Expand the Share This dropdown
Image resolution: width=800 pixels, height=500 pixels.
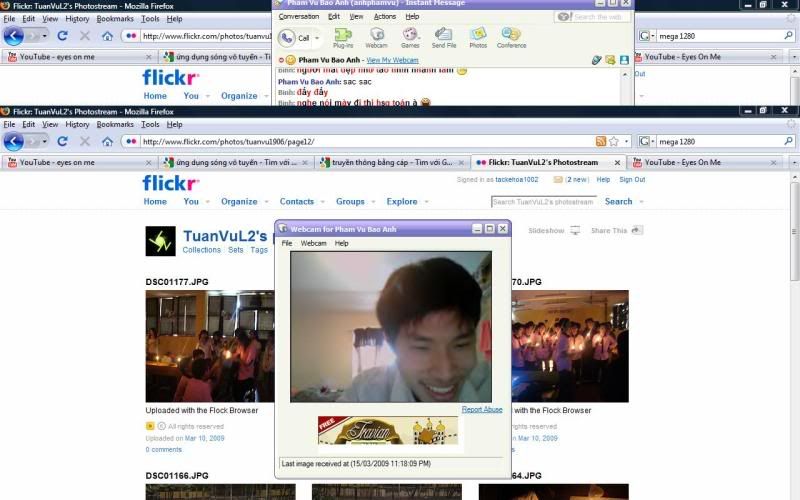[x=635, y=231]
